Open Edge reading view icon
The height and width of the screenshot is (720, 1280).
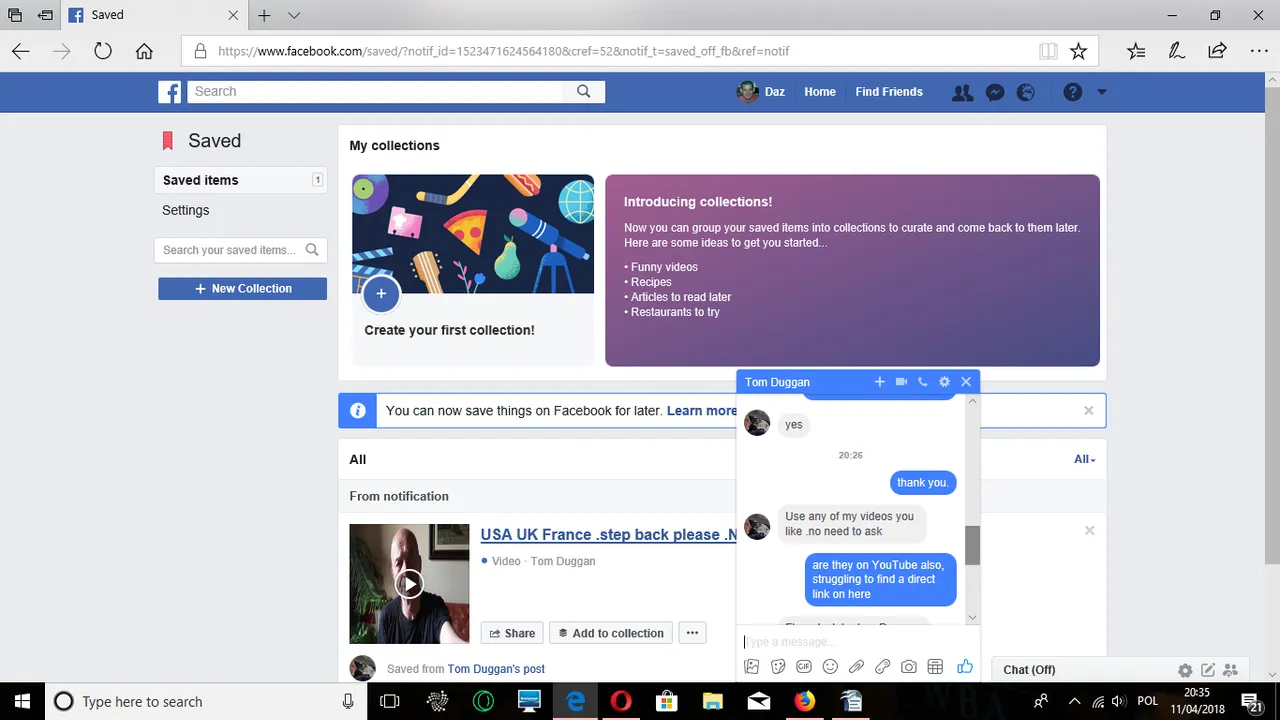point(1048,51)
